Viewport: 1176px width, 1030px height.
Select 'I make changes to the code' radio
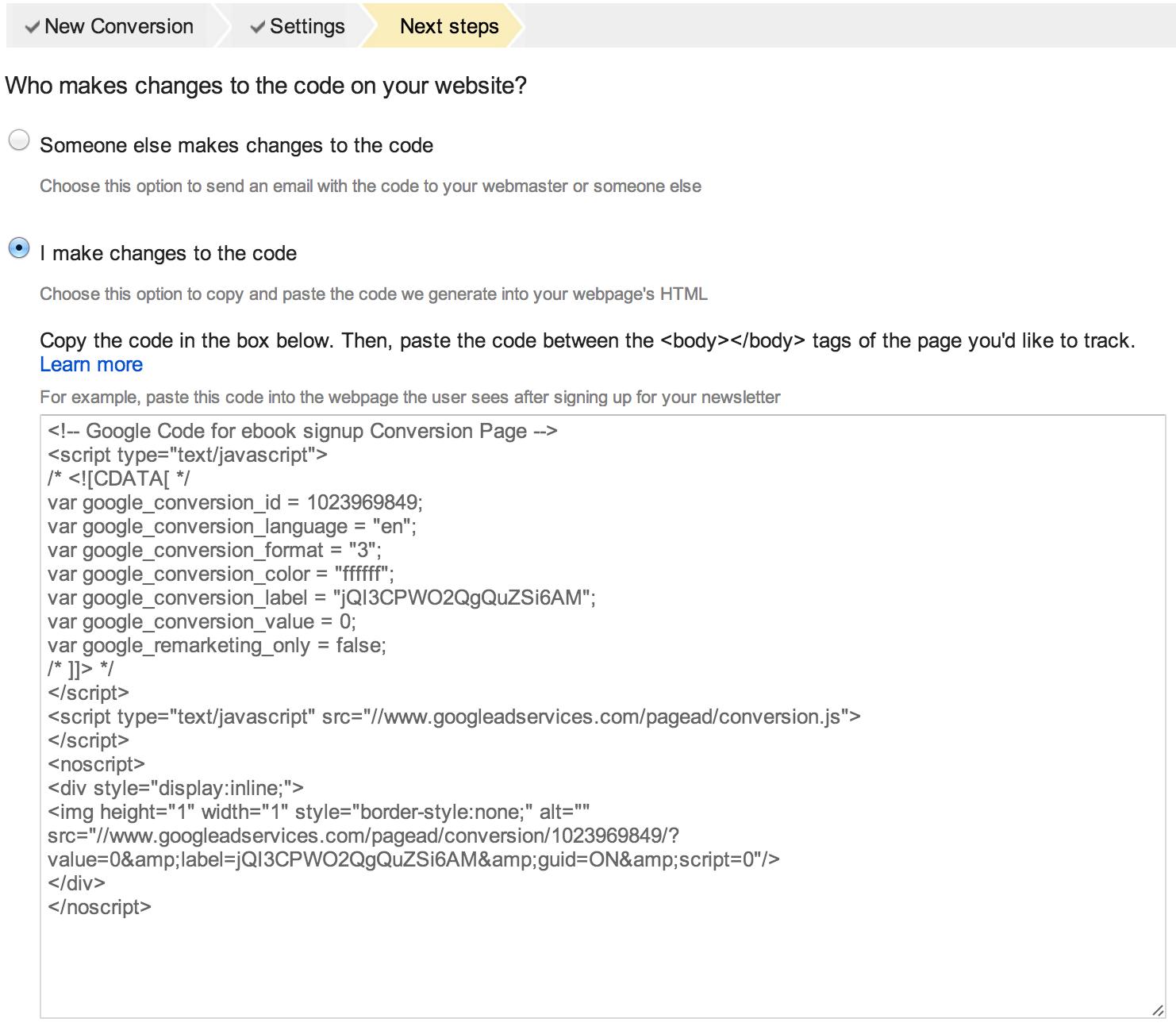19,248
